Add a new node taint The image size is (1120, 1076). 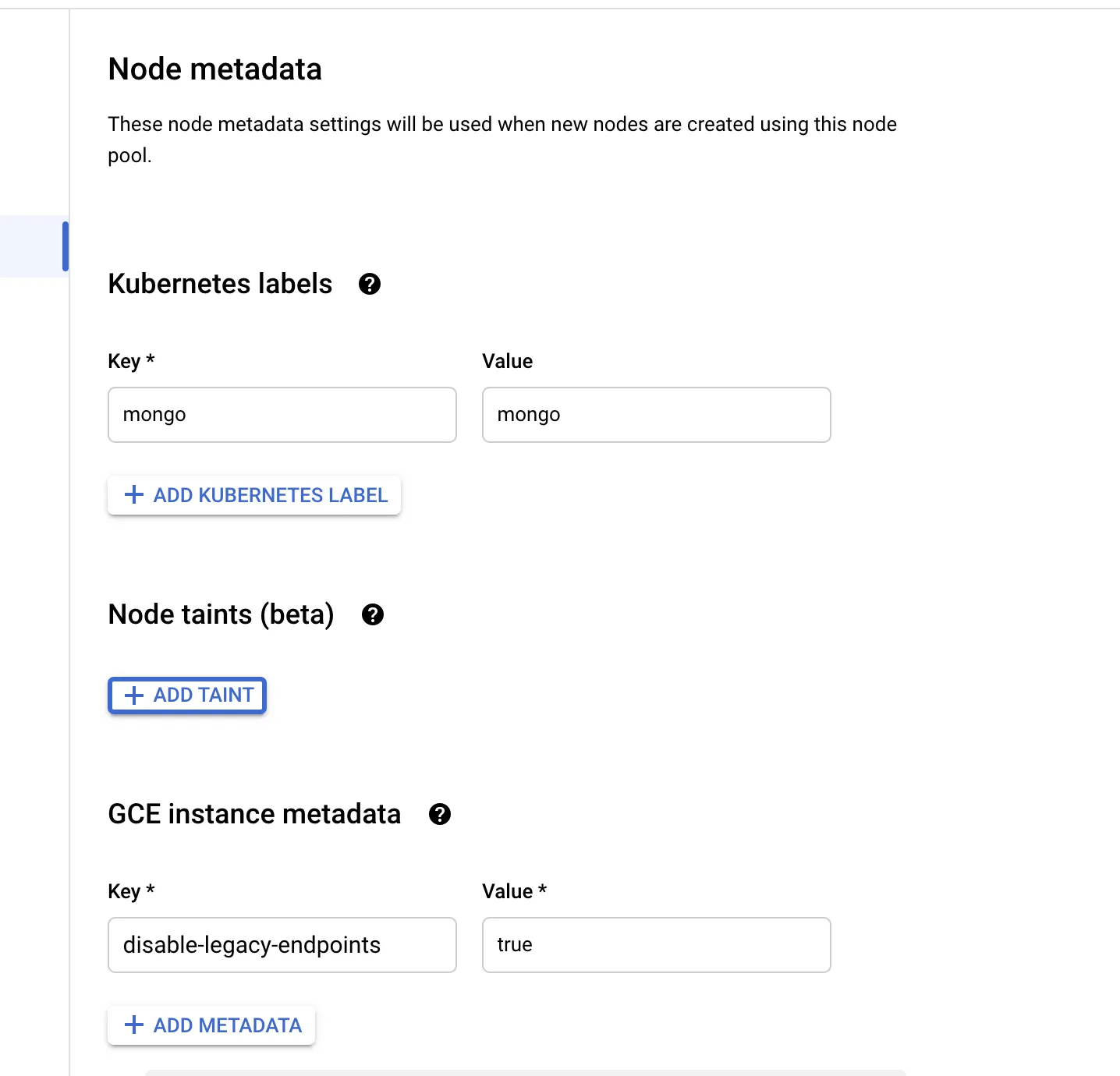tap(187, 695)
